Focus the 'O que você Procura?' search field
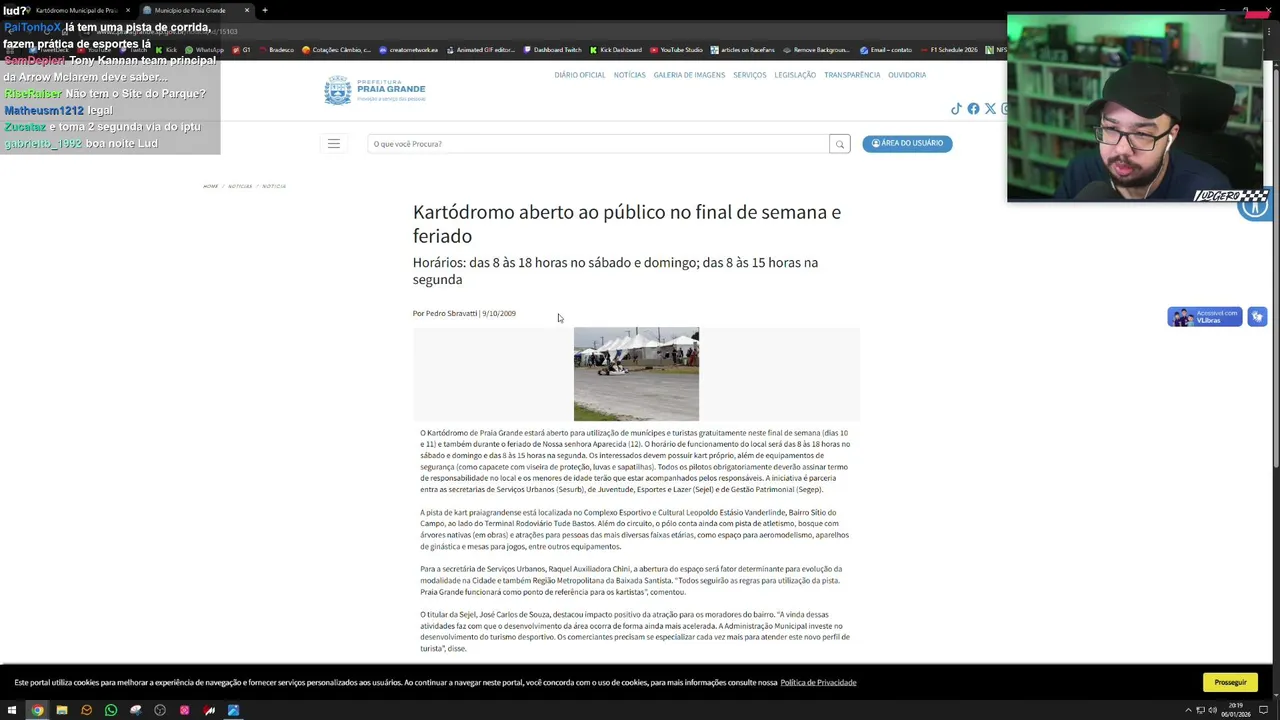This screenshot has height=720, width=1280. [x=598, y=144]
